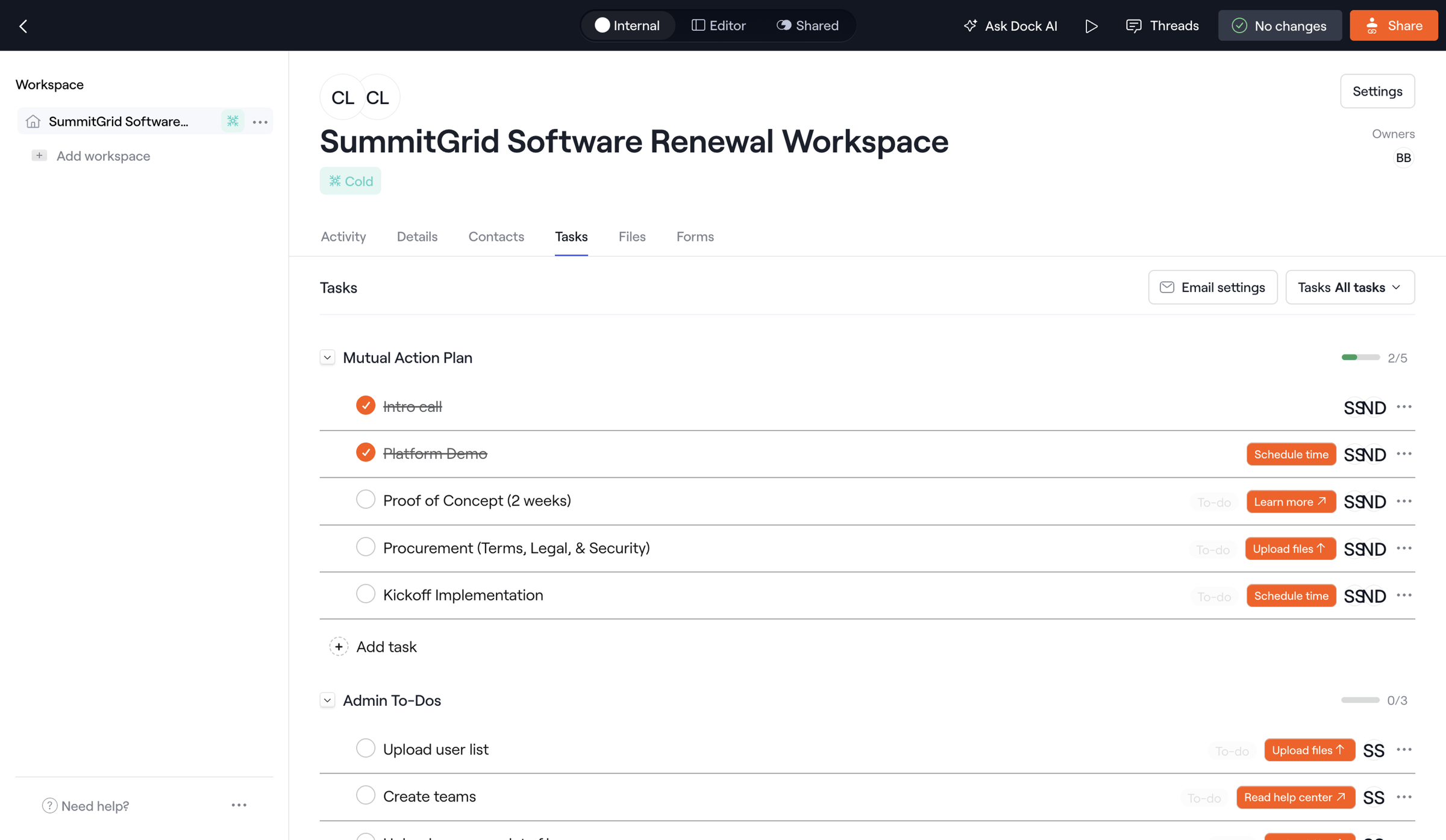Open more options for Create teams
1446x840 pixels.
coord(1404,797)
